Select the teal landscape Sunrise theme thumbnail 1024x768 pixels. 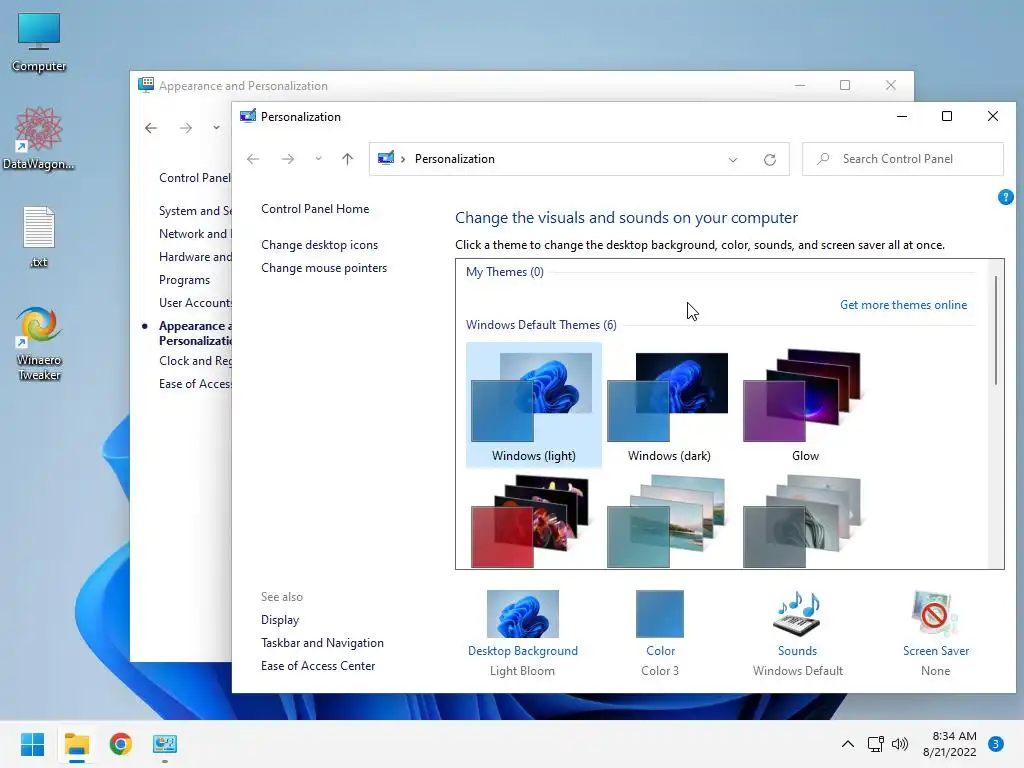coord(667,521)
